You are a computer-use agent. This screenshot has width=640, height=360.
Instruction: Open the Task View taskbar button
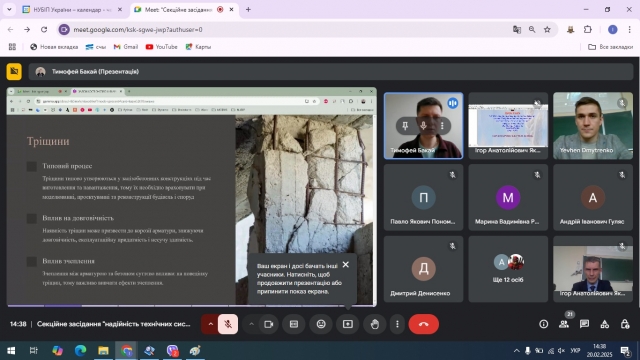point(33,351)
